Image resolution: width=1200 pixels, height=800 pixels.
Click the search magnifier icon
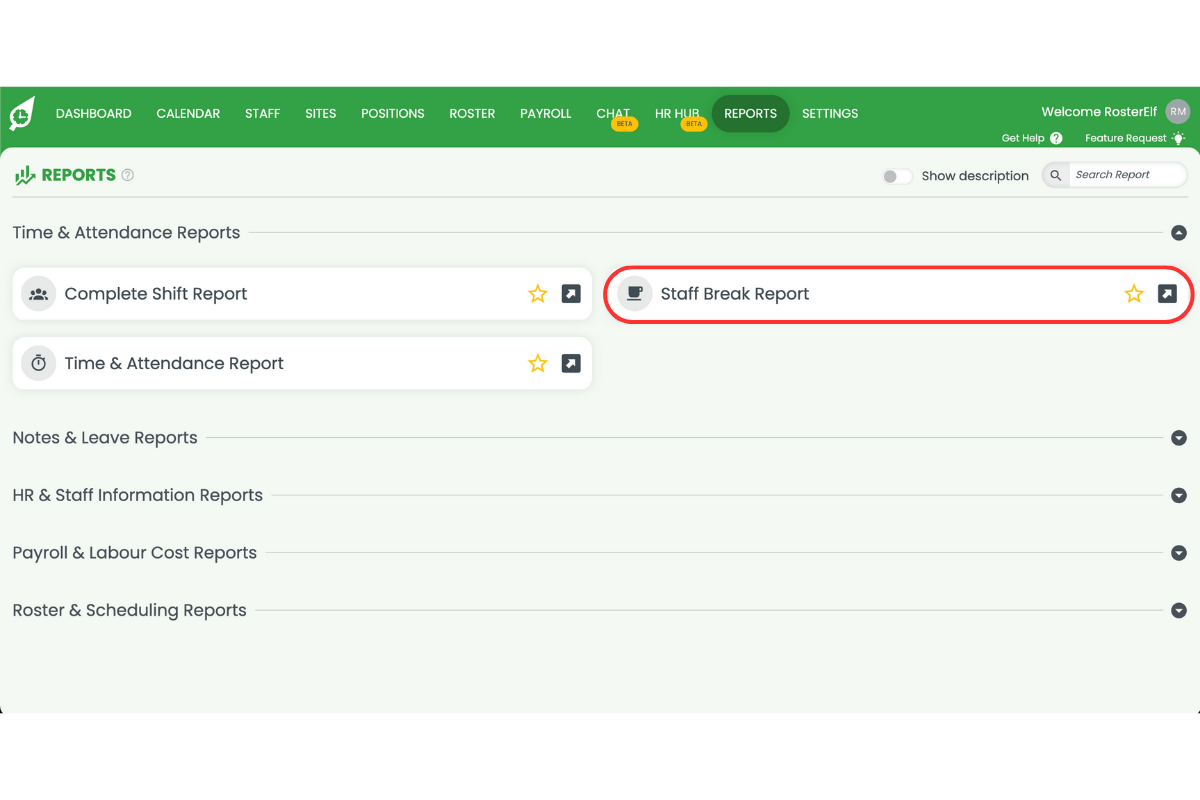[x=1055, y=174]
